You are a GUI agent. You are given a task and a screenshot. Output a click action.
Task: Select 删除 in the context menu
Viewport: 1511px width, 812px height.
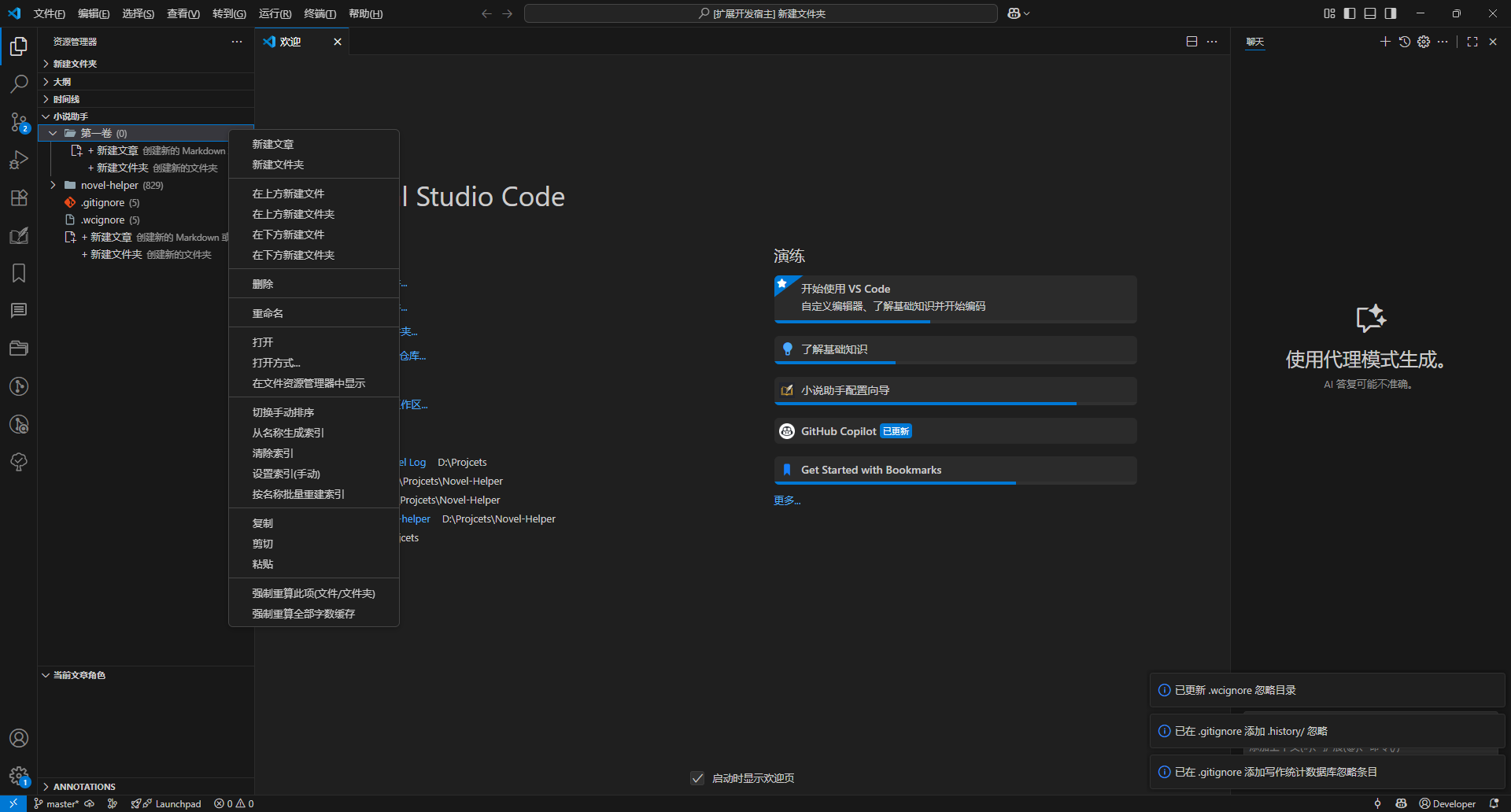pyautogui.click(x=263, y=284)
